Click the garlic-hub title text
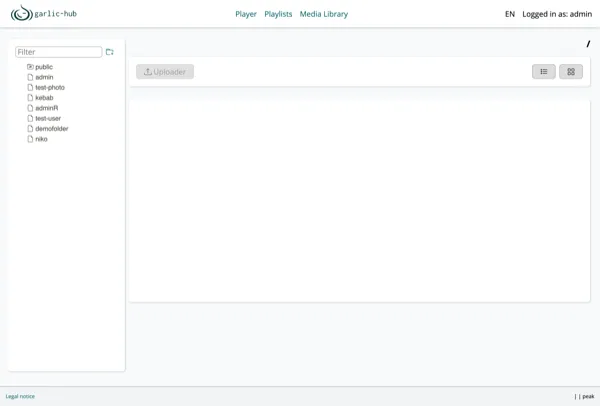 (55, 14)
